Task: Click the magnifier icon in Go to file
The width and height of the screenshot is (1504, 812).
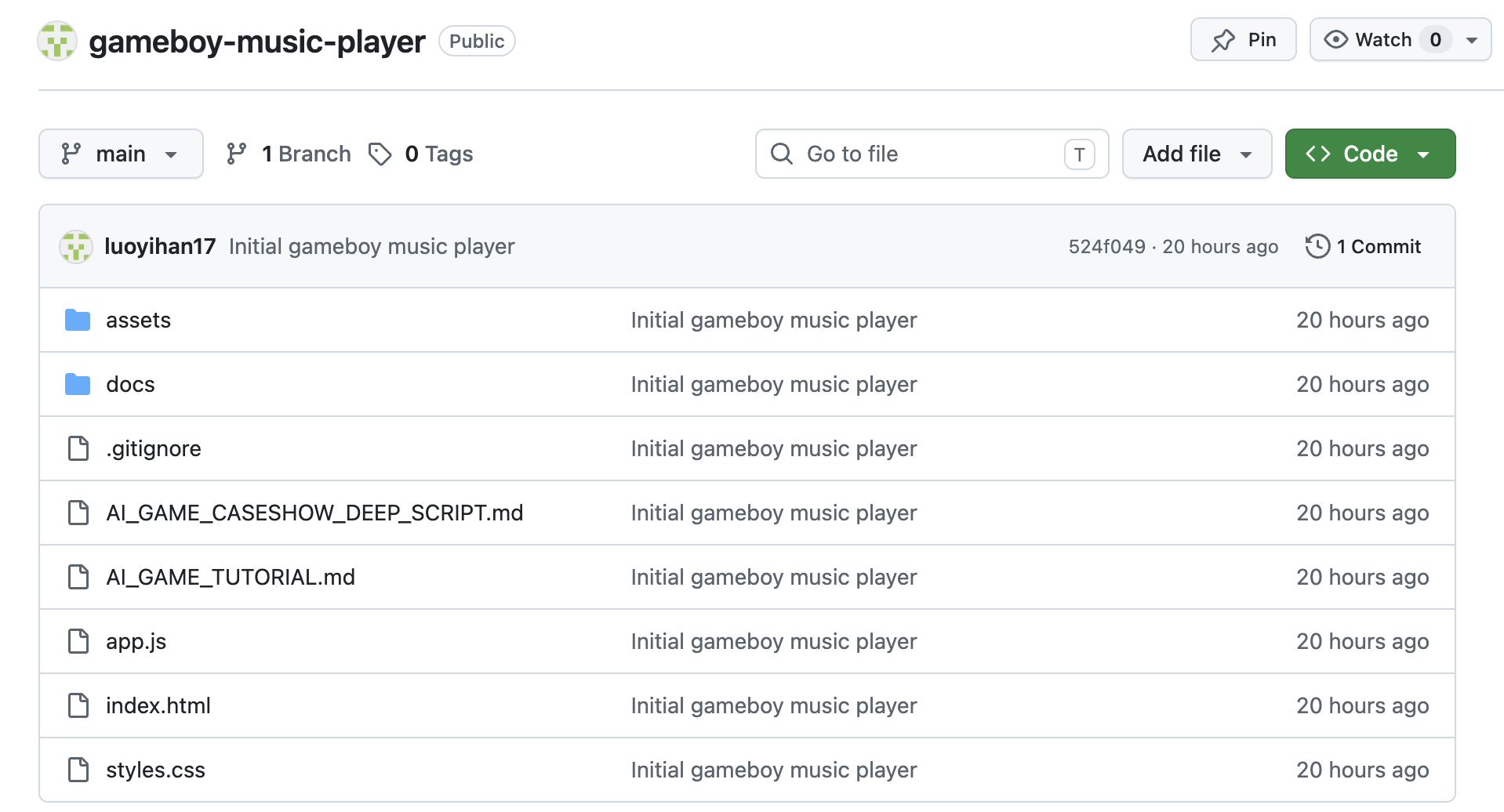Action: [782, 154]
